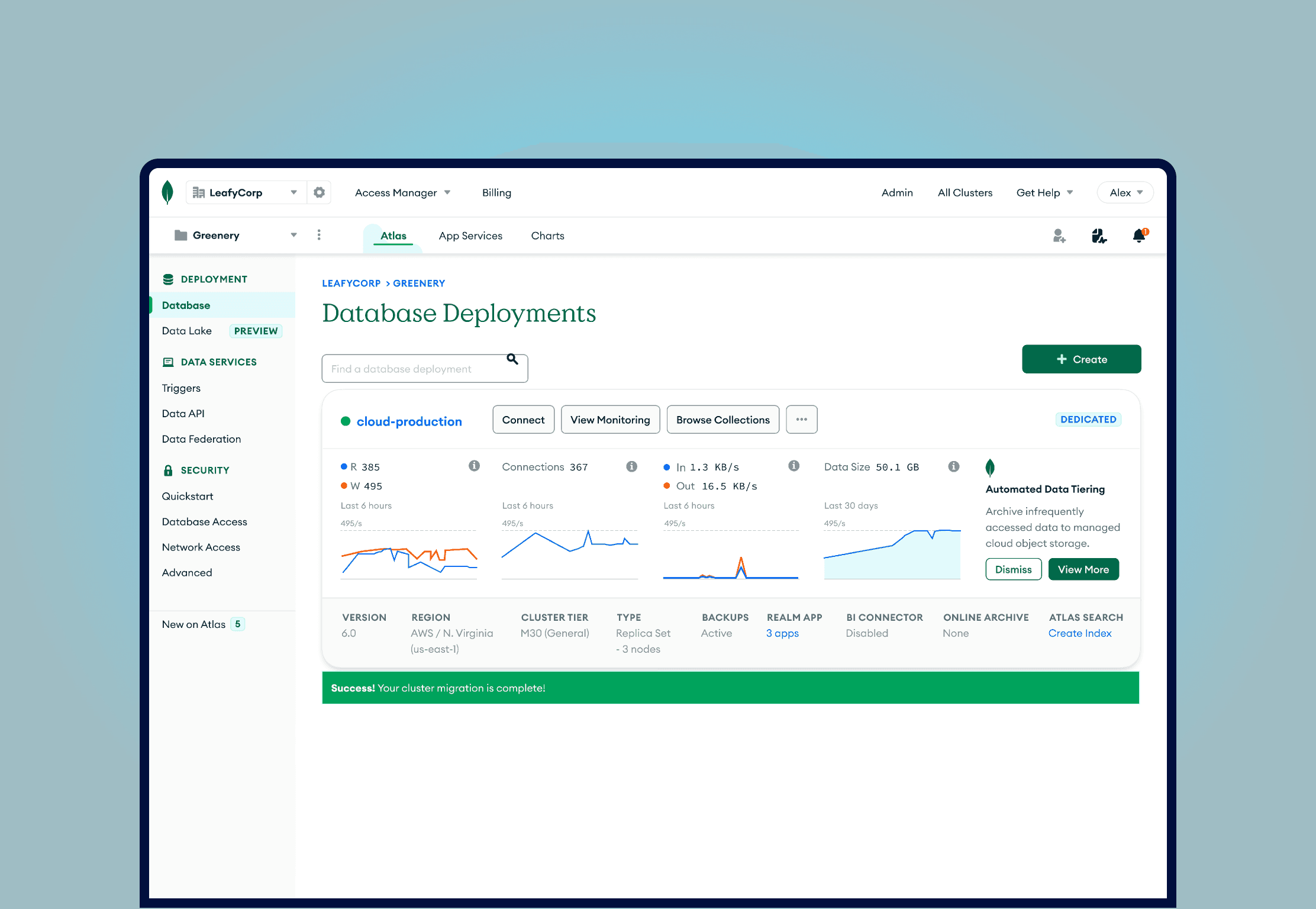
Task: Open the Access Manager menu
Action: 402,192
